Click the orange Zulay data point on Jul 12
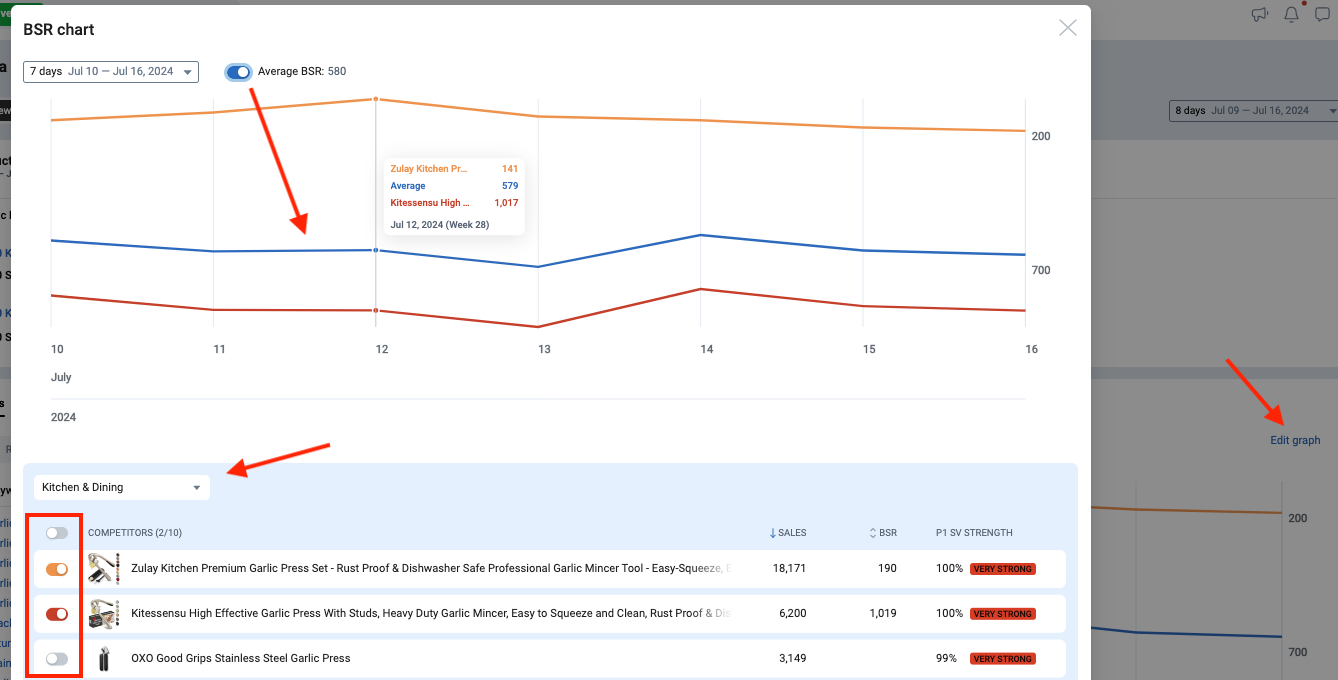The width and height of the screenshot is (1338, 680). (x=376, y=99)
